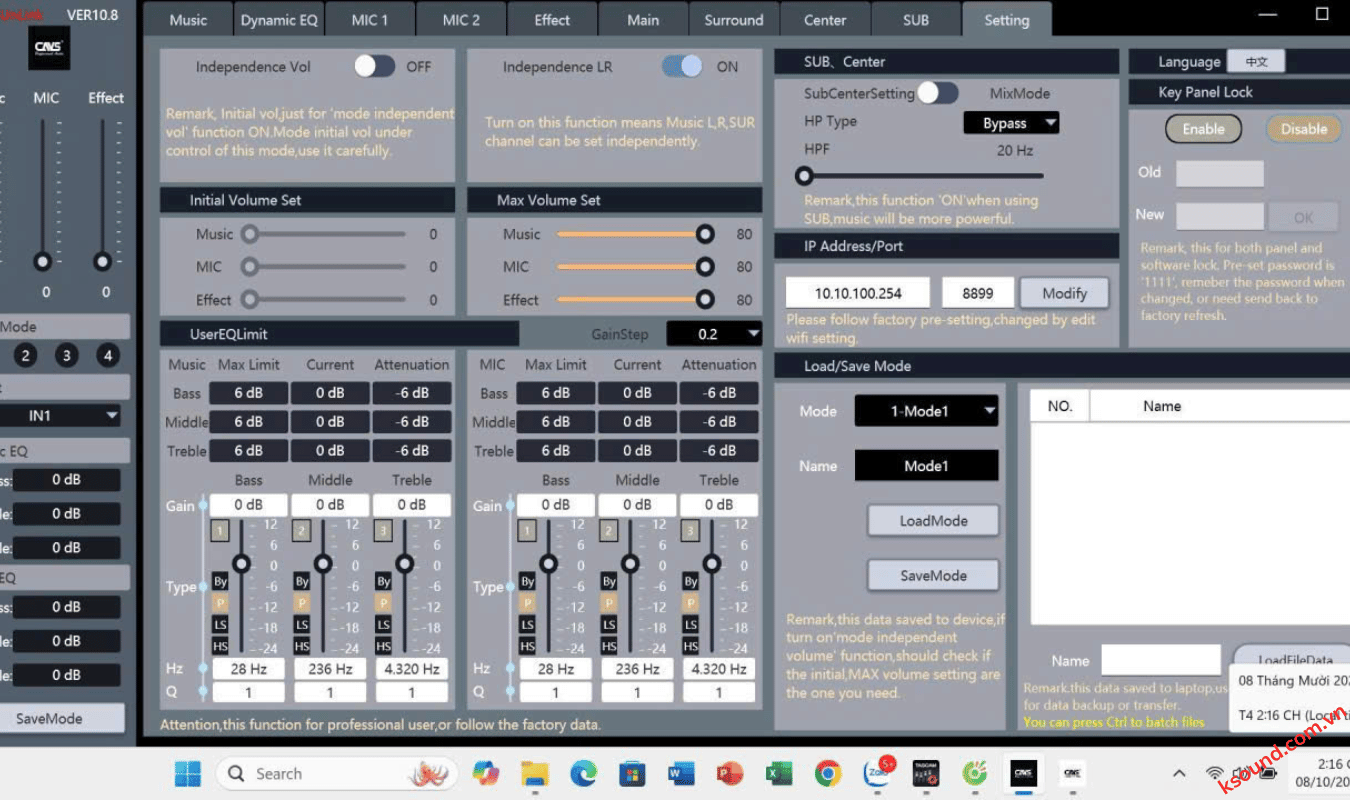Image resolution: width=1350 pixels, height=800 pixels.
Task: Click the Modify button for IP address
Action: pyautogui.click(x=1064, y=293)
